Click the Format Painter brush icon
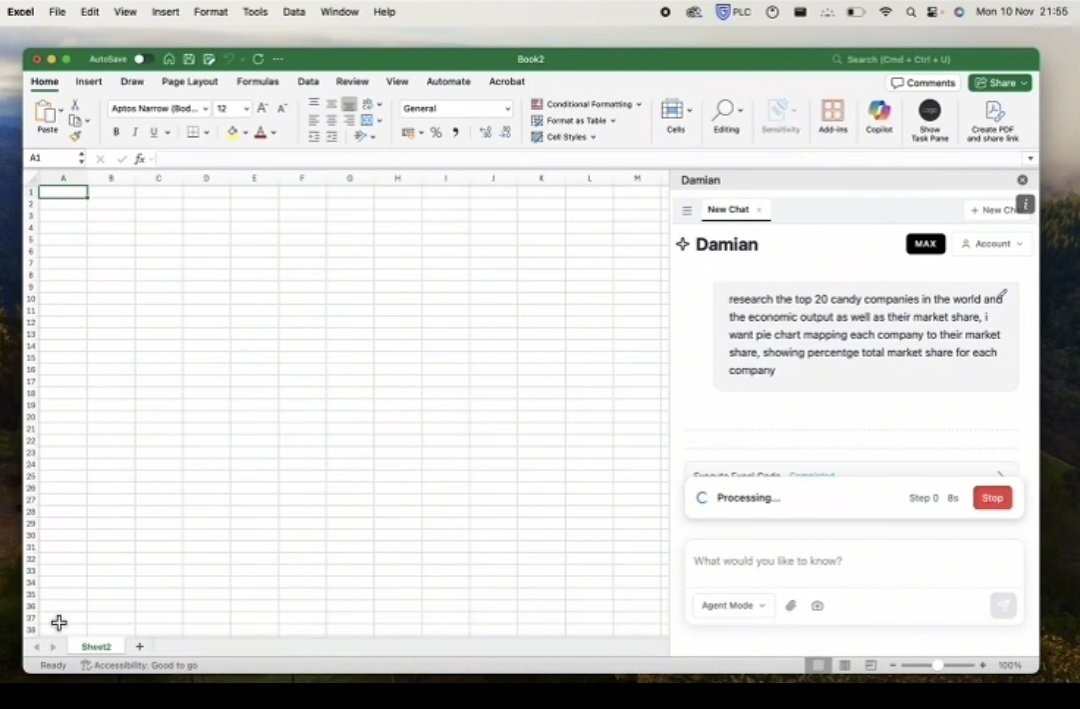The height and width of the screenshot is (709, 1080). tap(75, 136)
